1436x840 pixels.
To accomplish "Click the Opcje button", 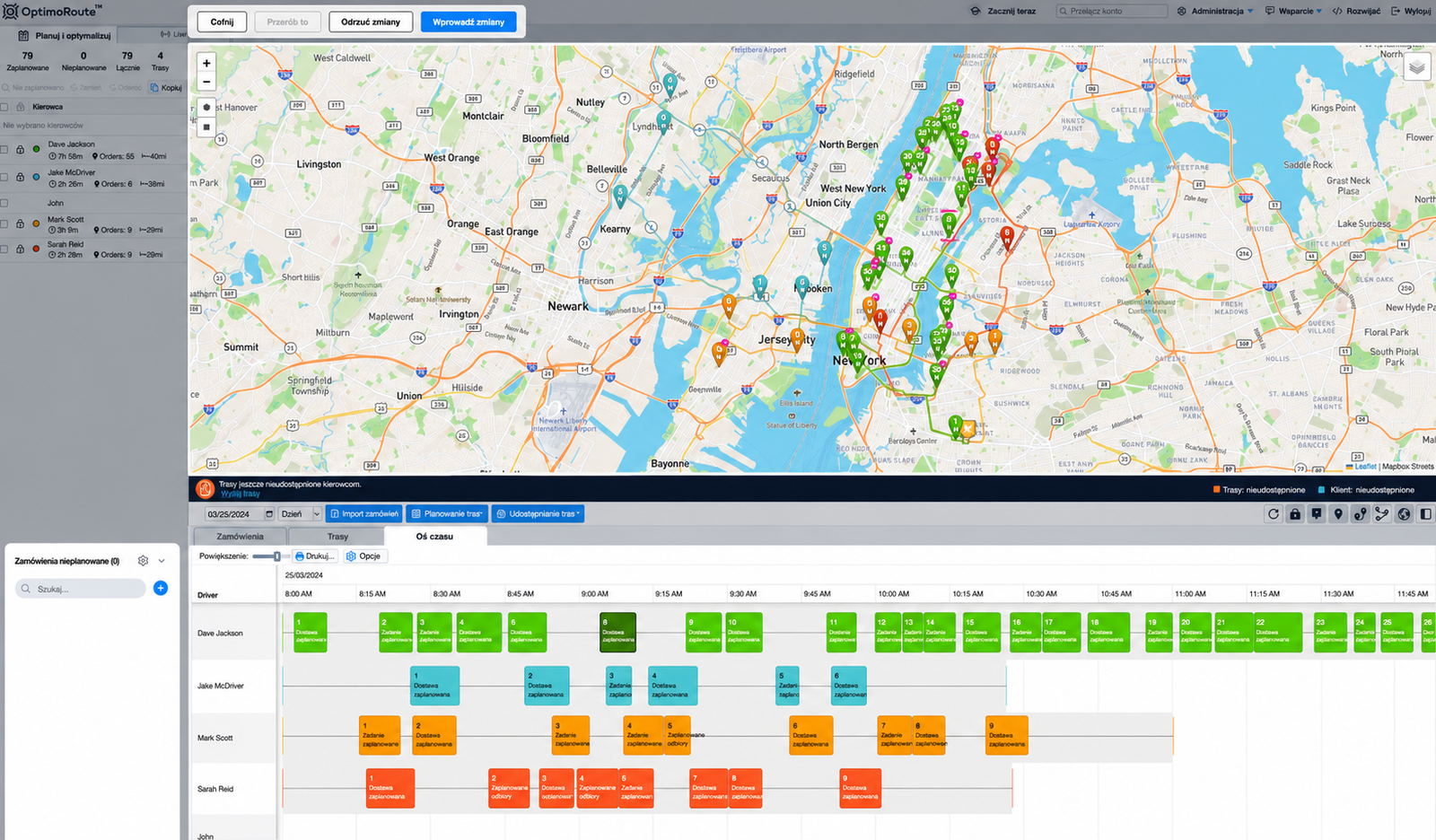I will click(x=363, y=556).
